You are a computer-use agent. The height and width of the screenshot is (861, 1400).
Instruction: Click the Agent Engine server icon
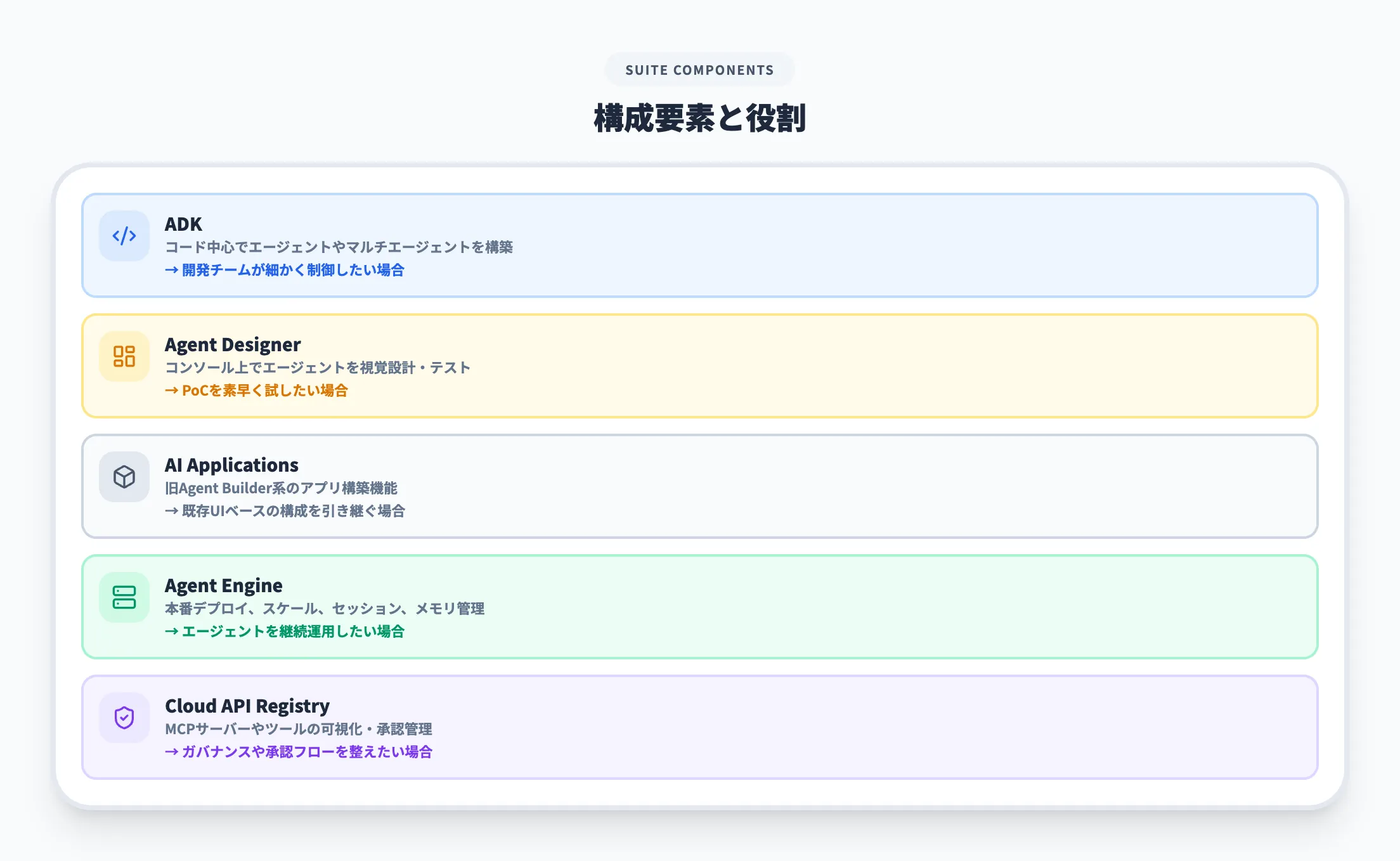tap(124, 597)
